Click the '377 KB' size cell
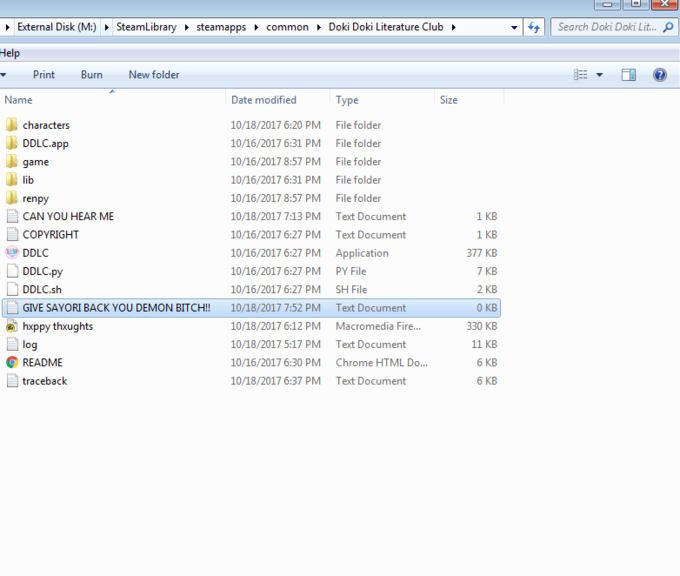680x576 pixels. click(482, 253)
